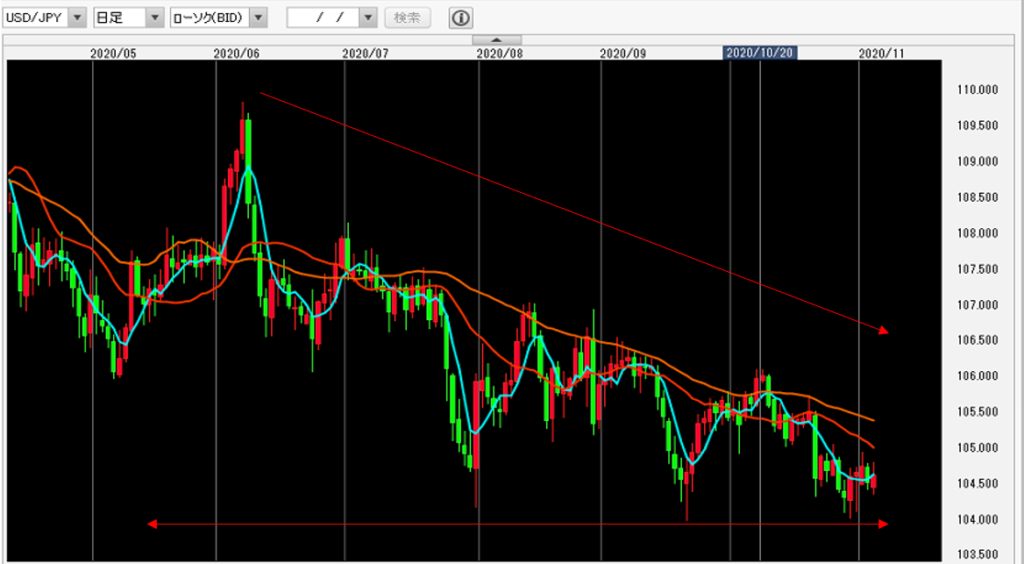The image size is (1024, 564).
Task: Click the 2020/05 date axis label
Action: click(x=113, y=52)
